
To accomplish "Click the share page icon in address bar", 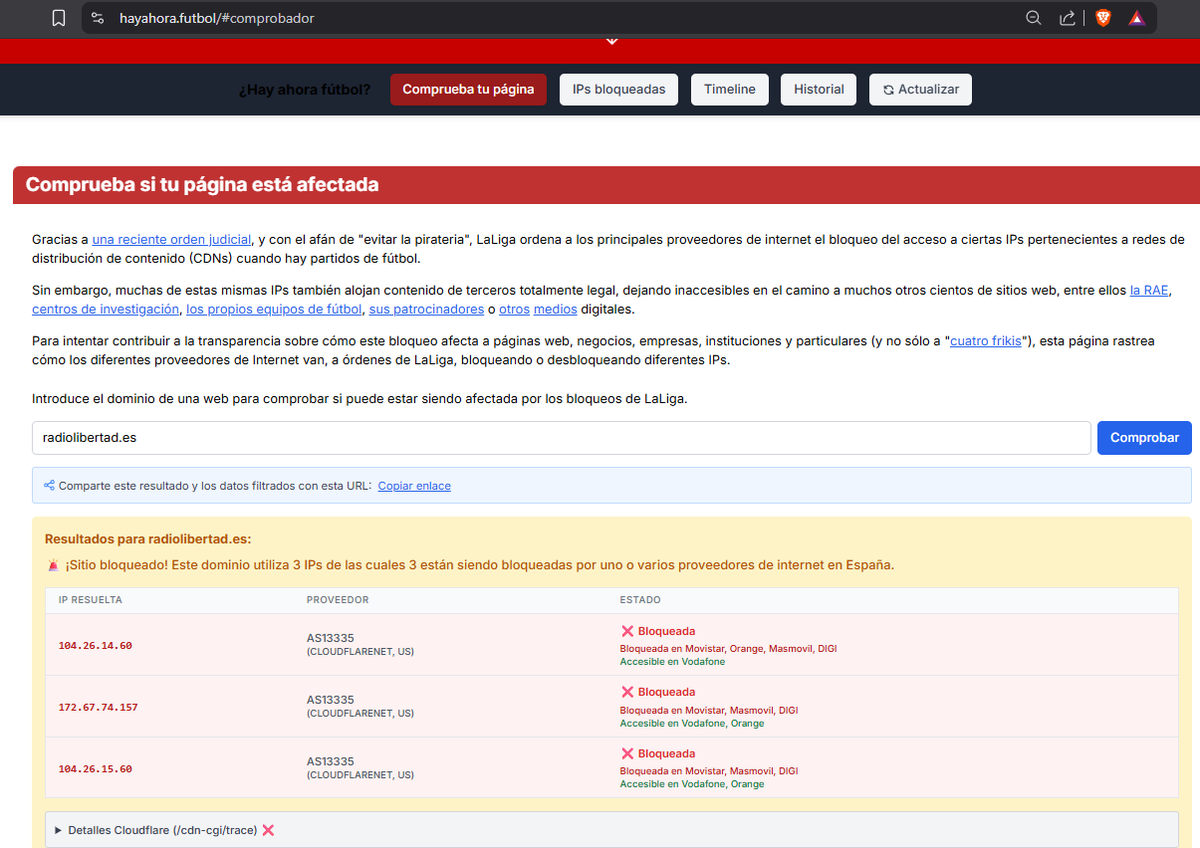I will pyautogui.click(x=1068, y=18).
